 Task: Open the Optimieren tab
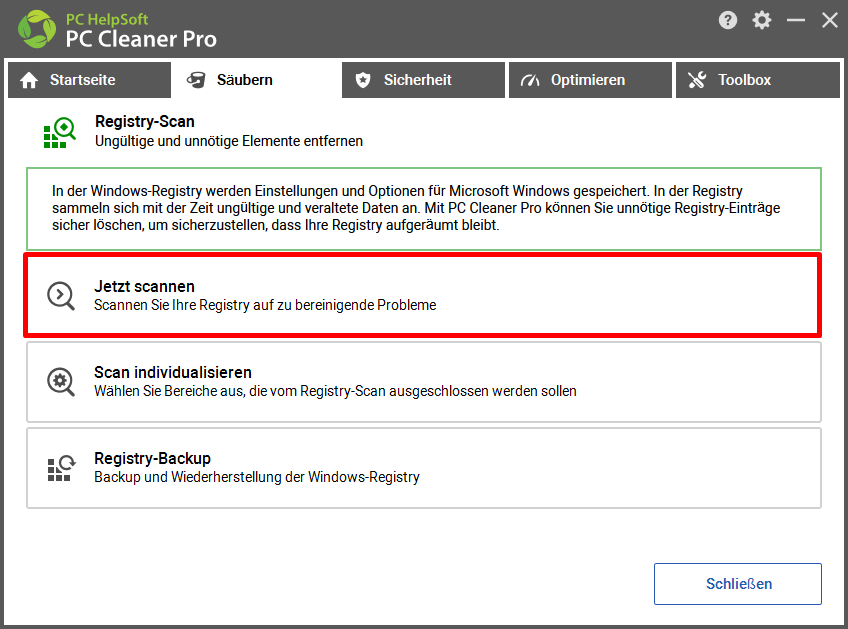point(591,80)
